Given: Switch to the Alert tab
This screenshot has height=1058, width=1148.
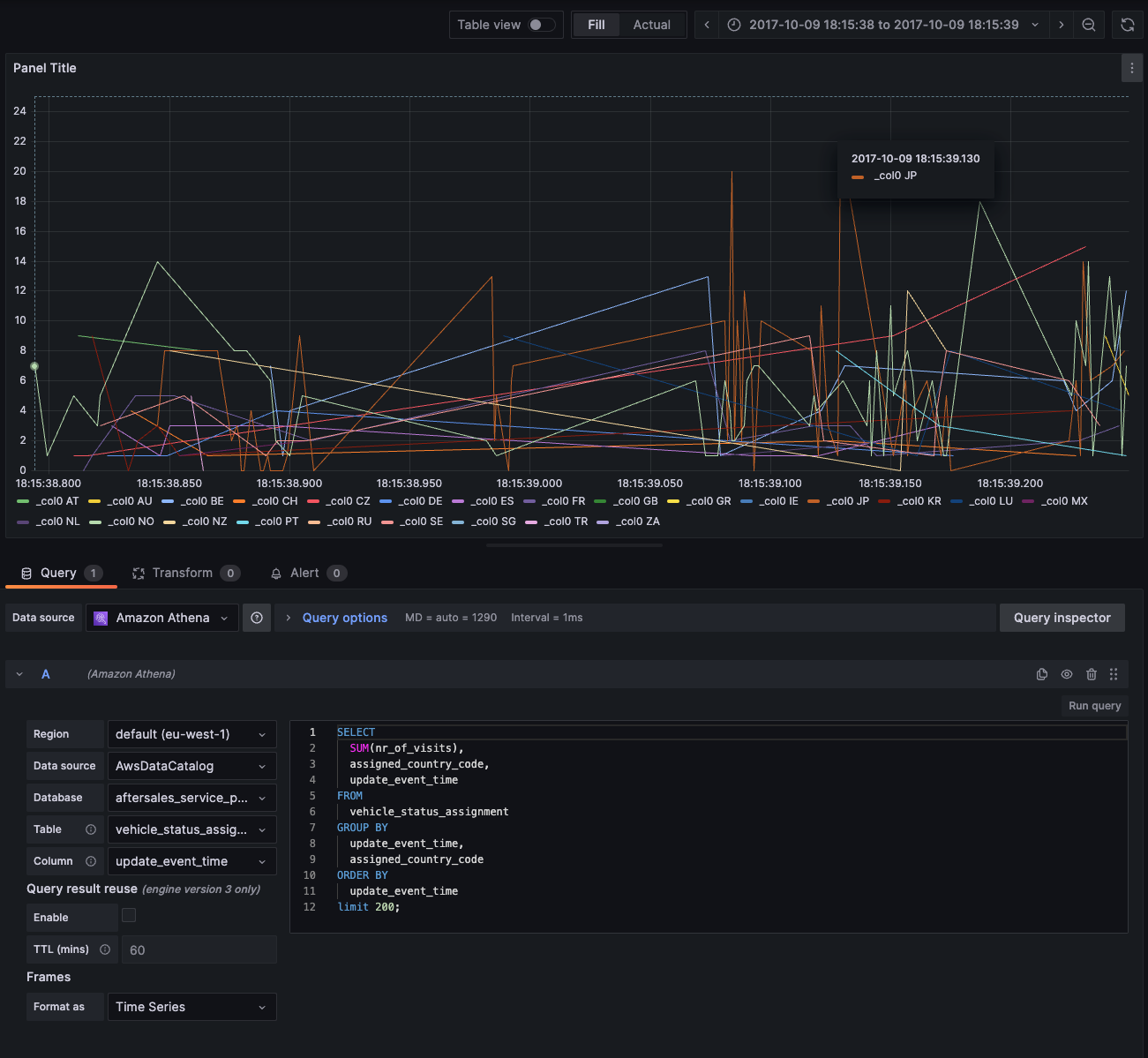Looking at the screenshot, I should click(308, 573).
